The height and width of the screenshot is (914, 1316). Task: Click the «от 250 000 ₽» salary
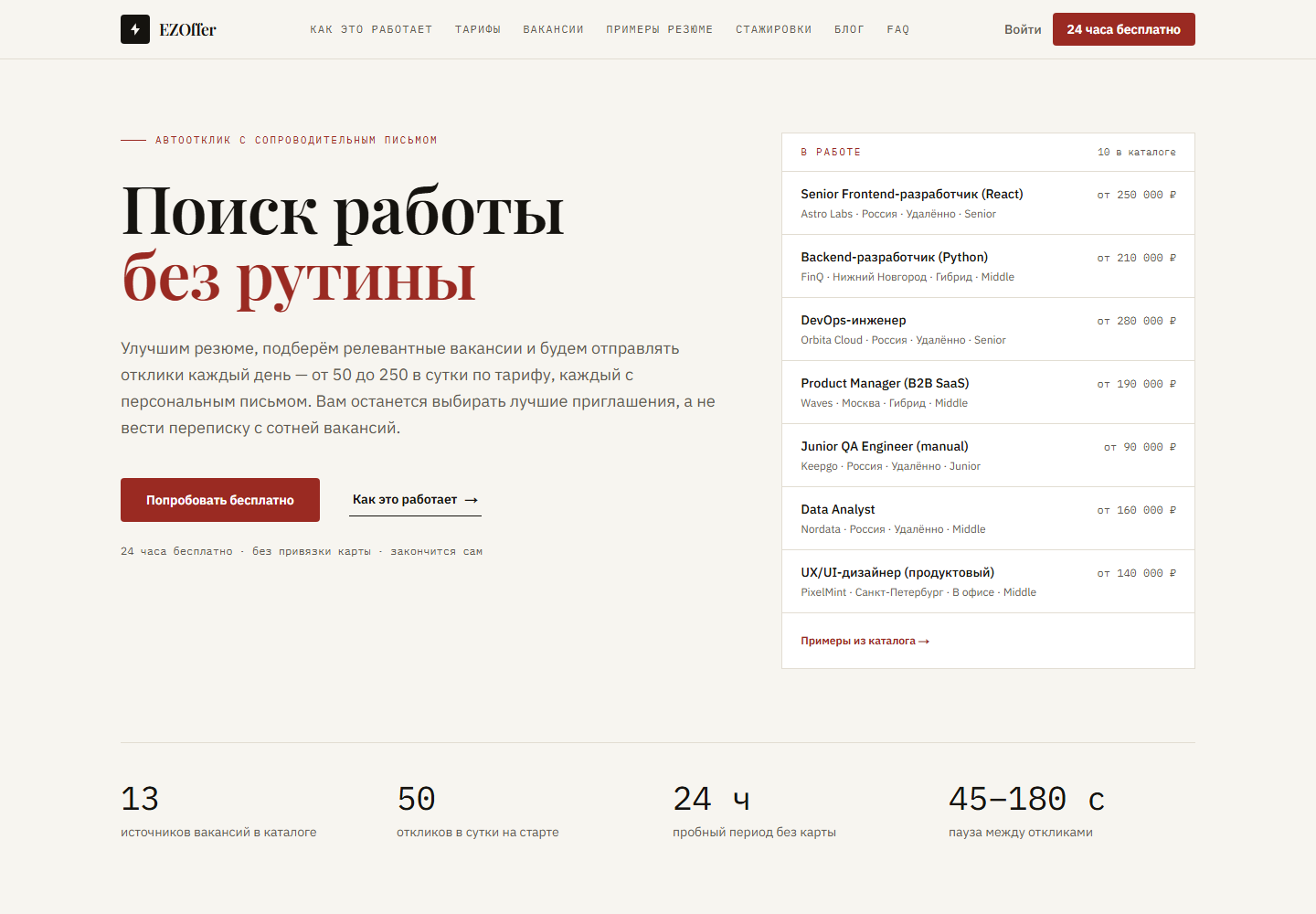(1137, 195)
